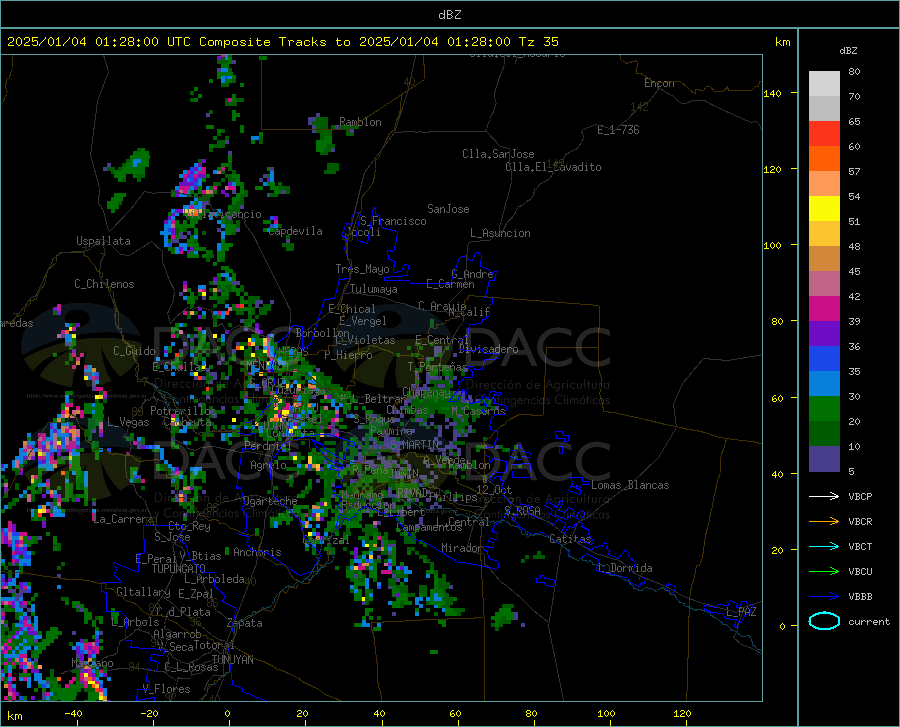Click the dBZ title at top
900x727 pixels.
[449, 15]
